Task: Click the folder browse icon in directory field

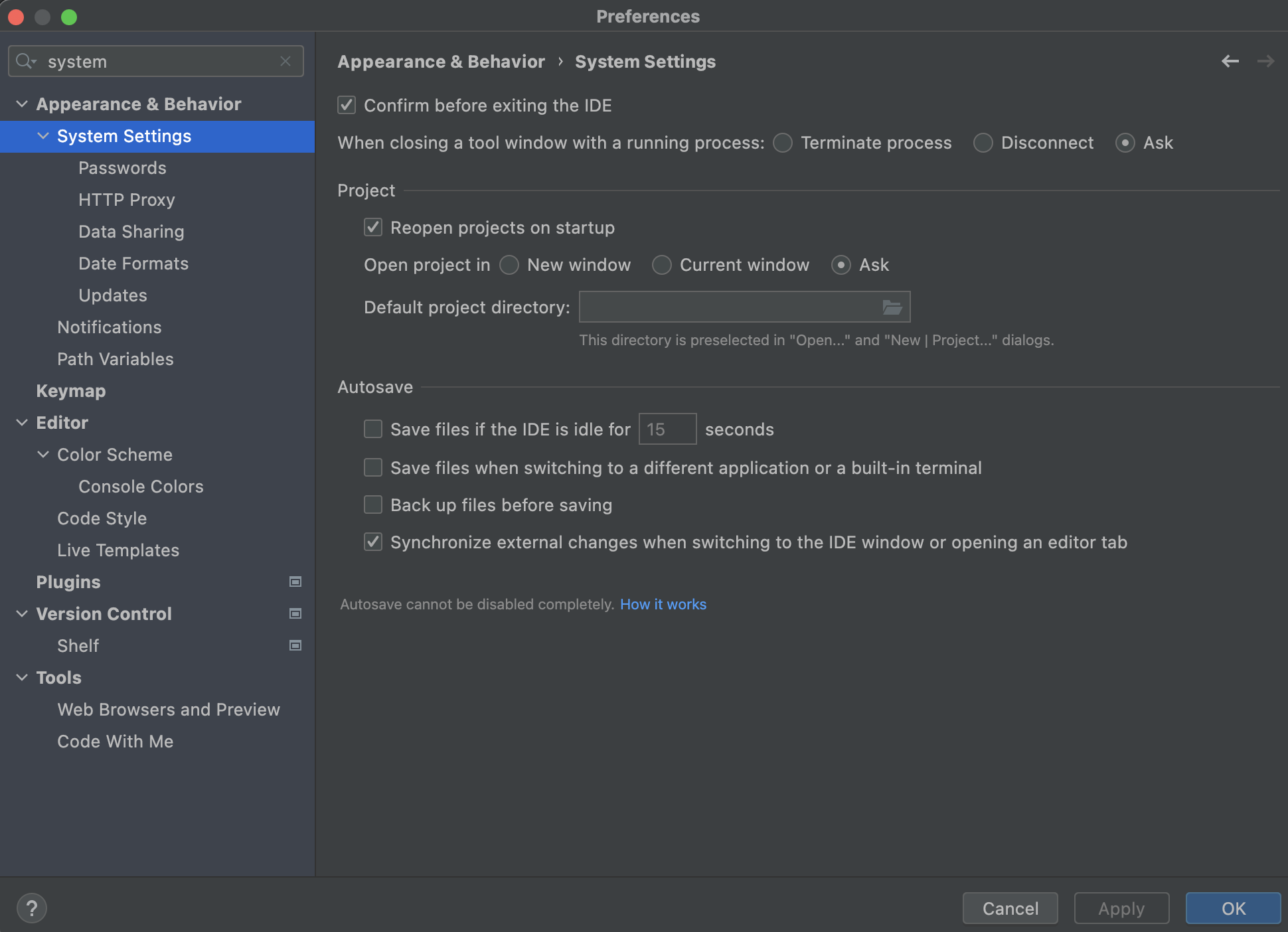Action: (892, 307)
